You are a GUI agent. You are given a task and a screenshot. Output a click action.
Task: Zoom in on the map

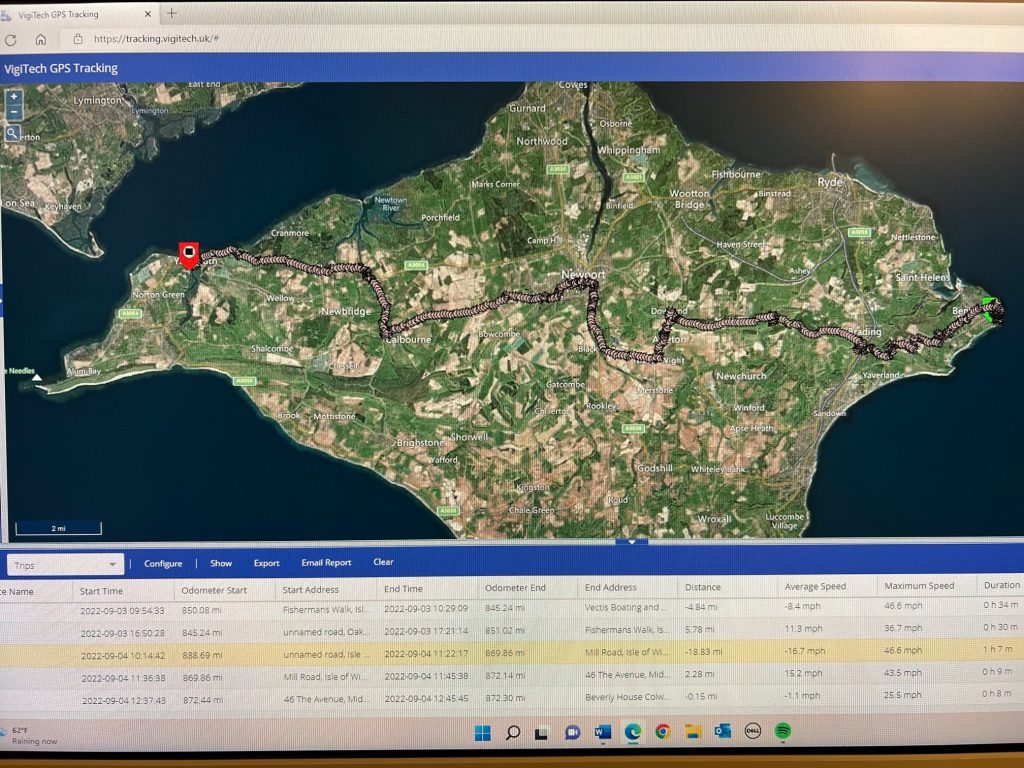click(x=14, y=97)
